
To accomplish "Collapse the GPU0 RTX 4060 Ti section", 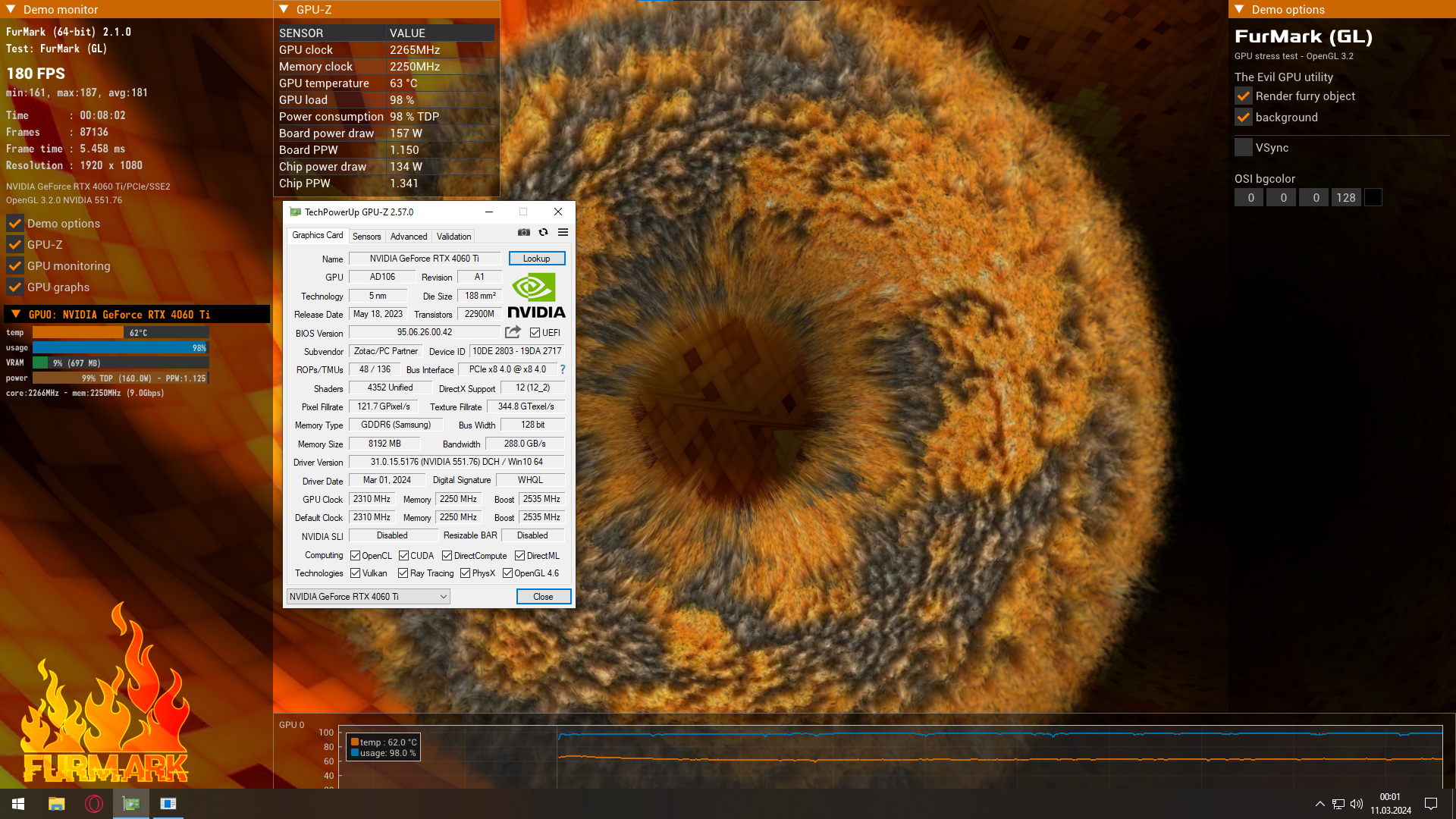I will tap(16, 314).
